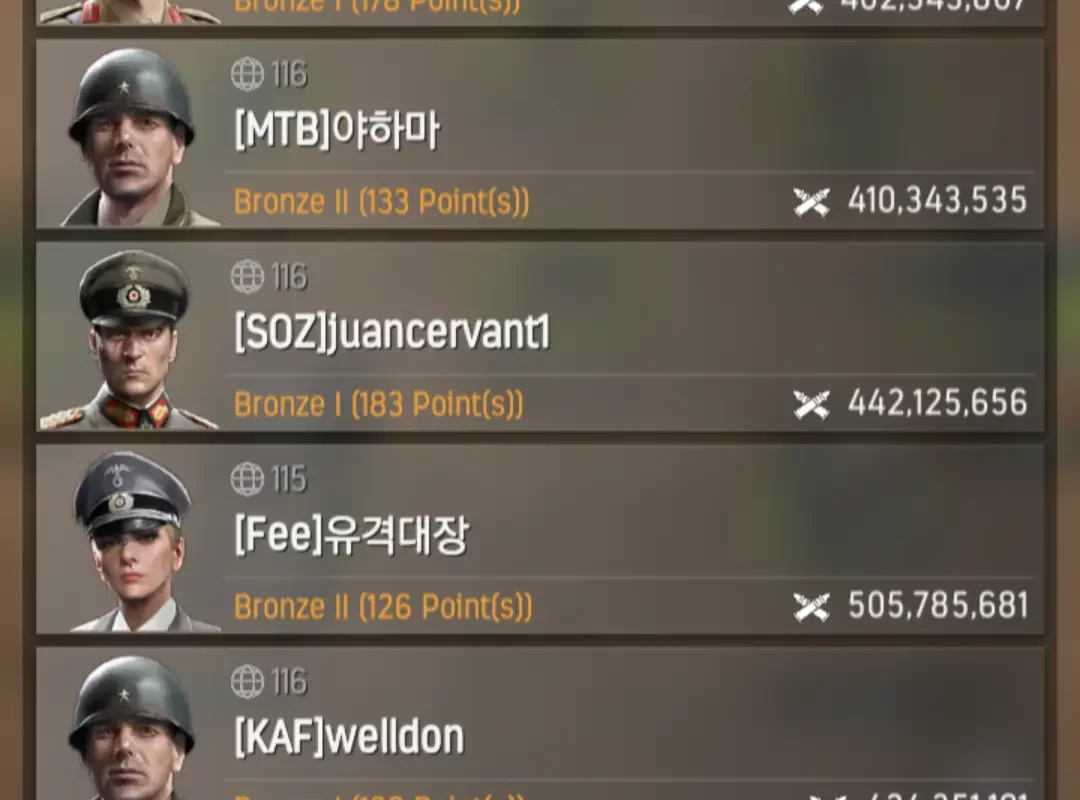Select the player name [SOZ]juancervant1
The width and height of the screenshot is (1080, 800).
point(392,332)
